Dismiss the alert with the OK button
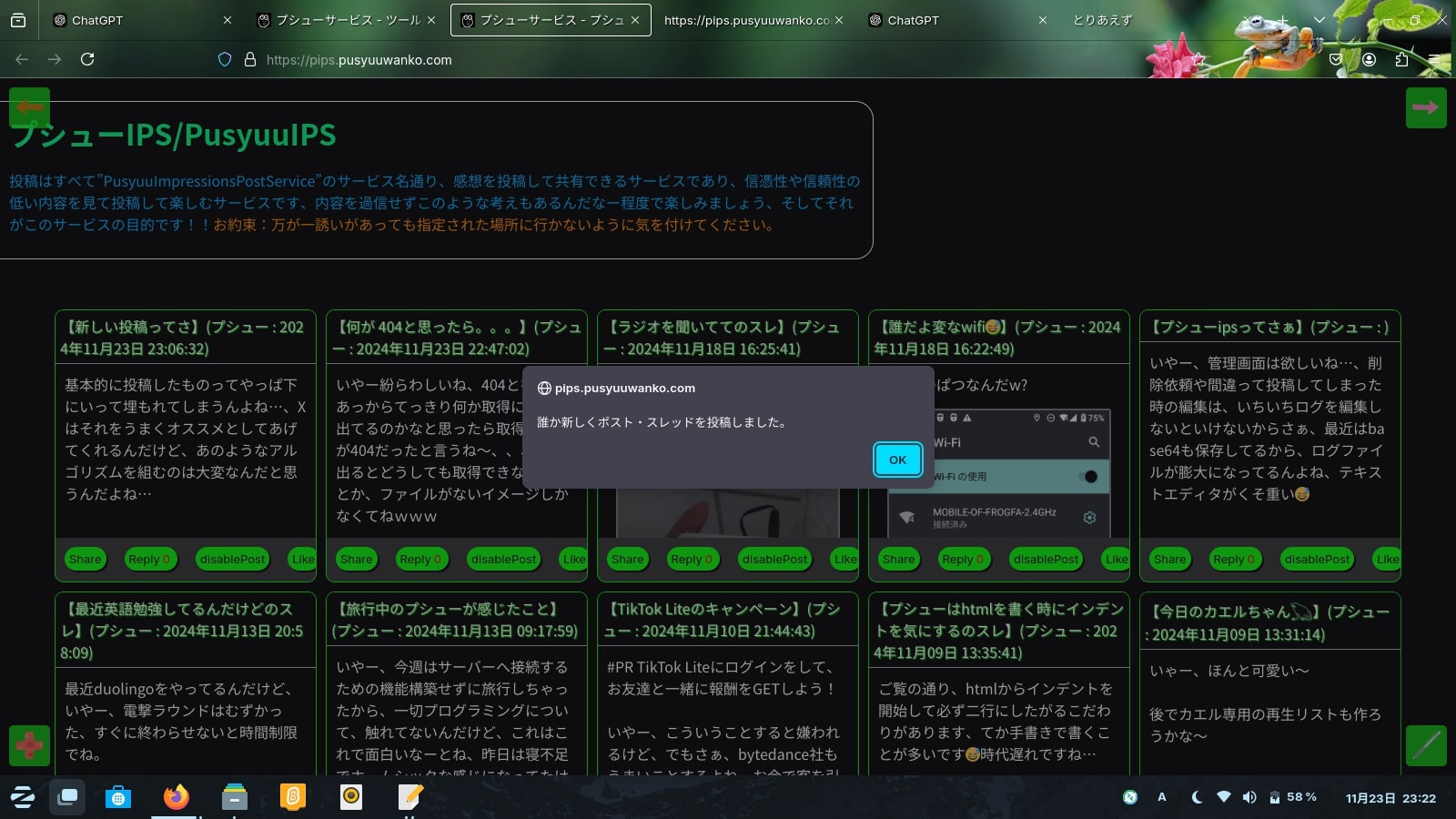Viewport: 1456px width, 819px height. [x=897, y=460]
